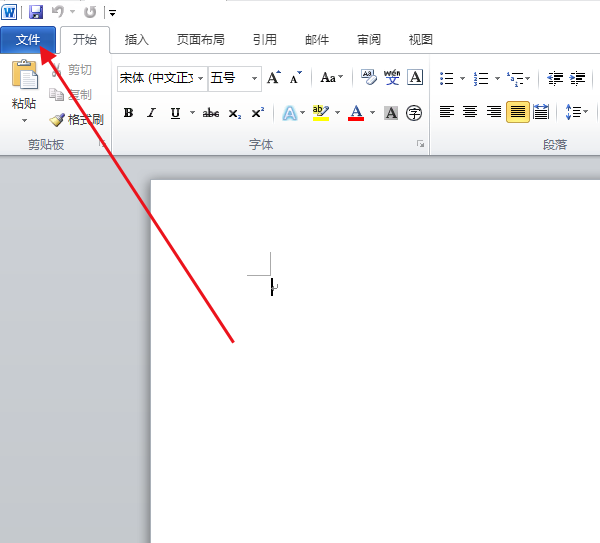Open the font size dropdown arrow
This screenshot has width=600, height=543.
(254, 78)
